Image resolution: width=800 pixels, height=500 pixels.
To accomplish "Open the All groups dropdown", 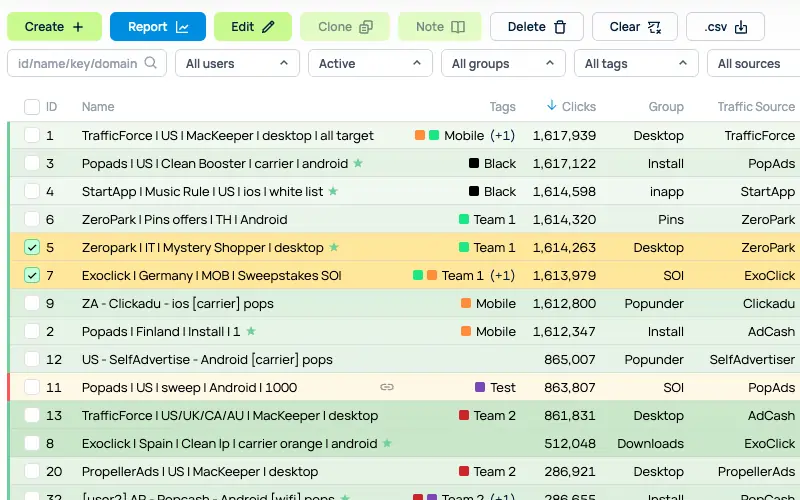I will point(503,63).
